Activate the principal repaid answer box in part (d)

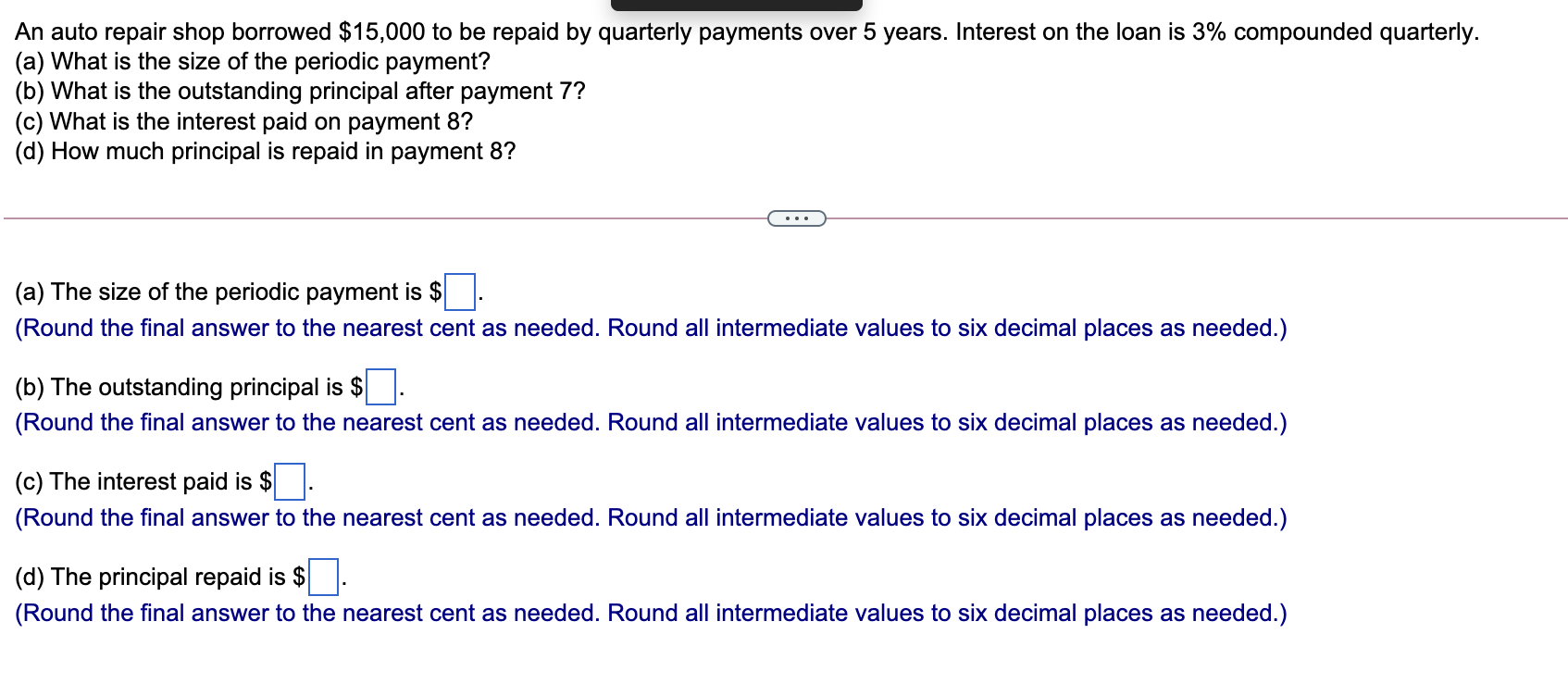point(324,577)
